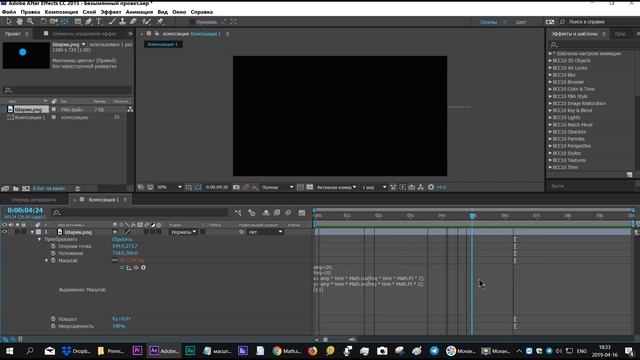Select the Clone Stamp tool
This screenshot has height=360, width=640.
click(122, 21)
